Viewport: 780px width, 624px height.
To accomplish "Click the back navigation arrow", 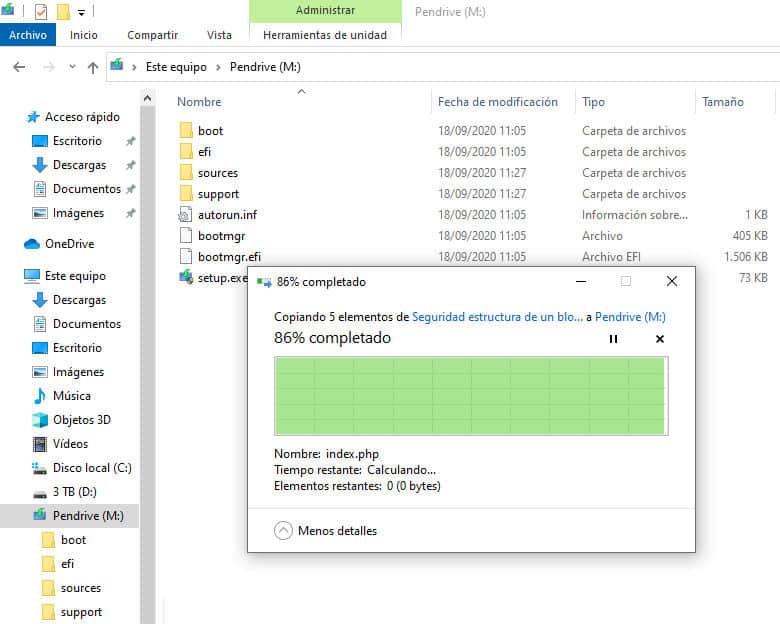I will [x=19, y=67].
